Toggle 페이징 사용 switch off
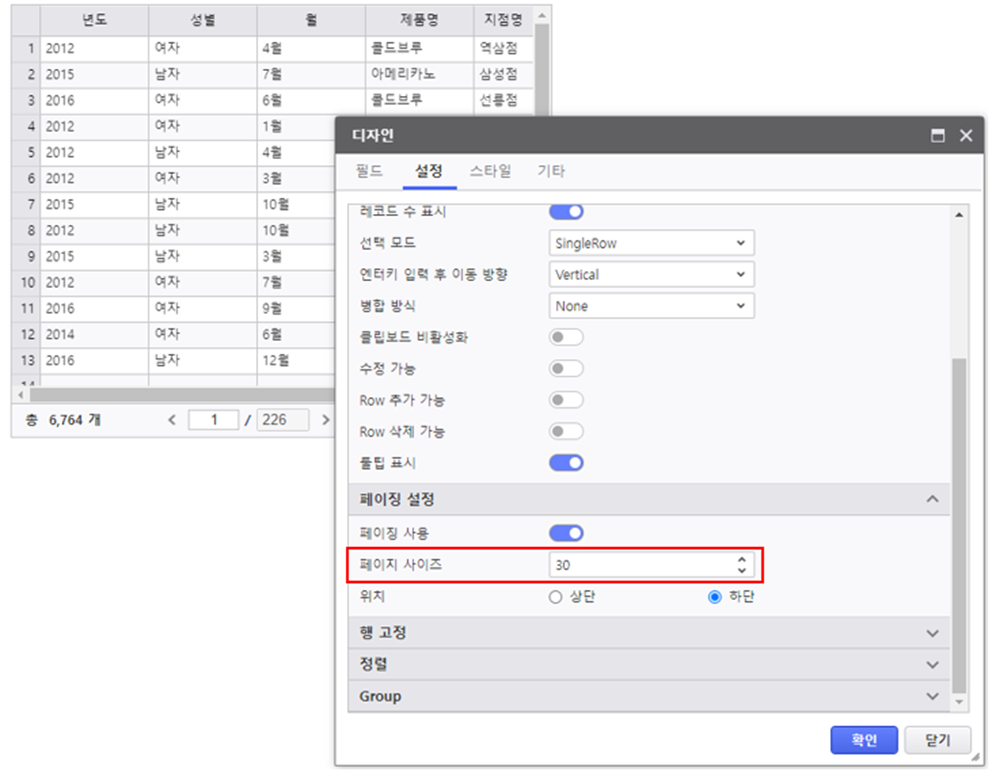 566,534
